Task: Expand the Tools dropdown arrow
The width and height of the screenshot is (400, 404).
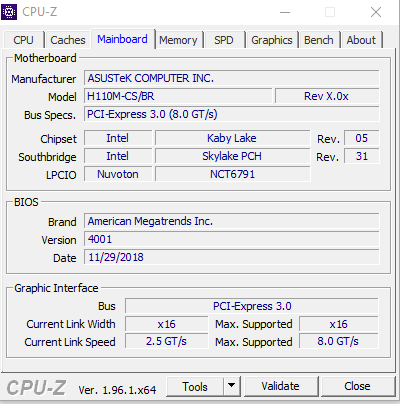Action: pyautogui.click(x=231, y=386)
